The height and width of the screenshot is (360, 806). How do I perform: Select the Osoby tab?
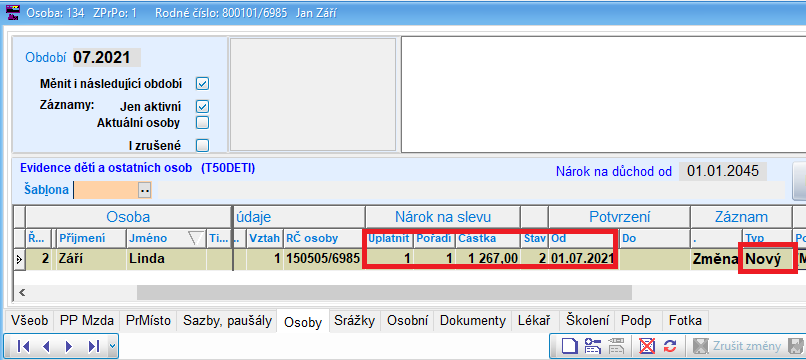click(303, 322)
